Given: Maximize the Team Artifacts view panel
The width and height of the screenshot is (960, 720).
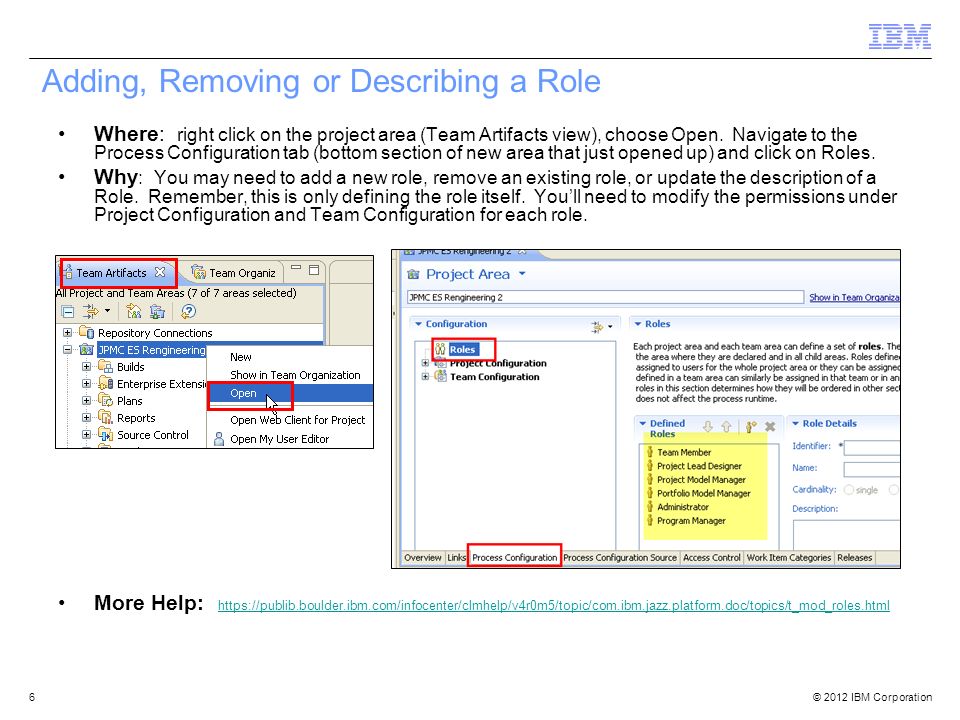Looking at the screenshot, I should coord(314,270).
